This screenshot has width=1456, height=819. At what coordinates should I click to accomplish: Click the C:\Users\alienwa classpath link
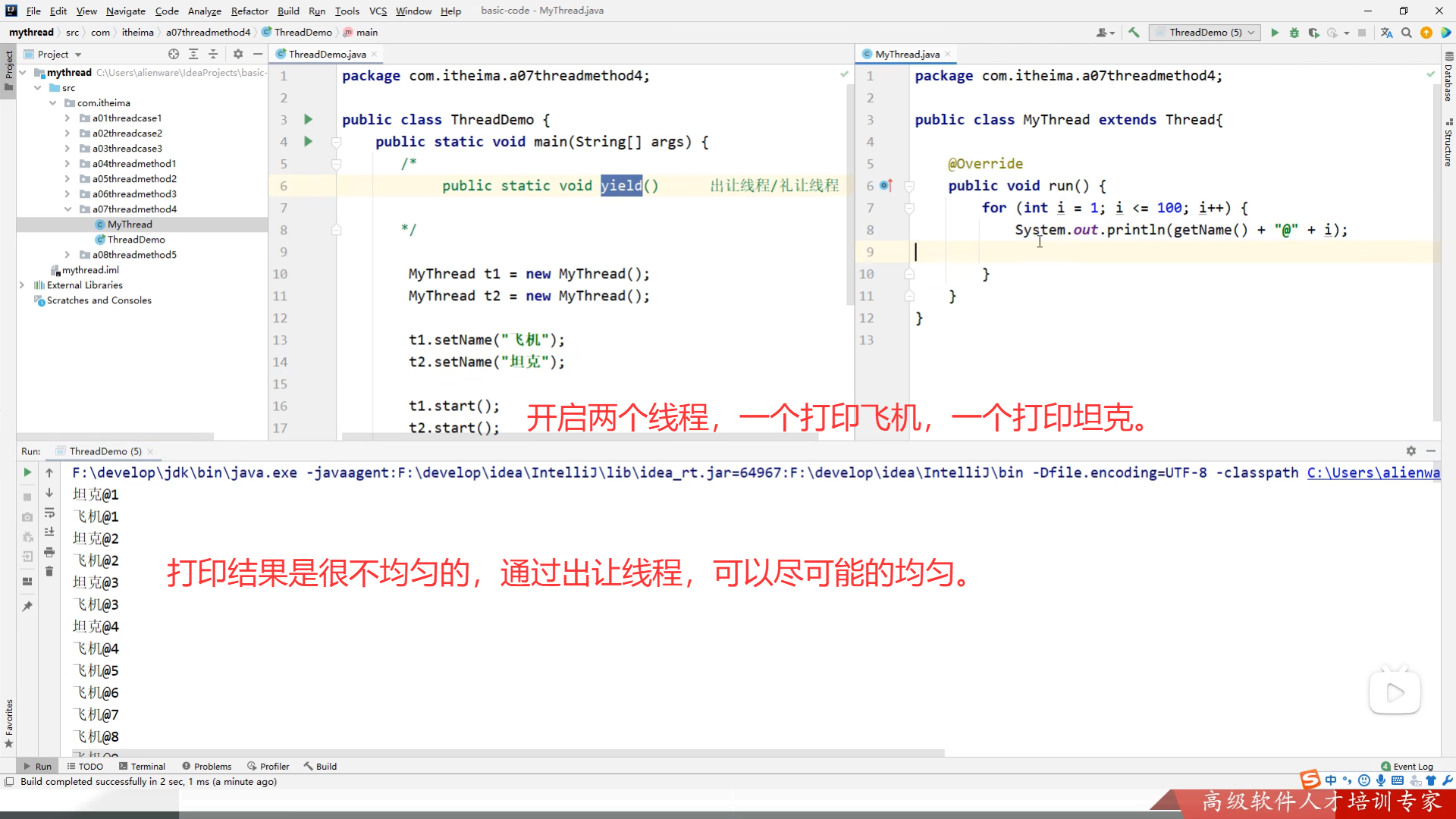(x=1373, y=472)
